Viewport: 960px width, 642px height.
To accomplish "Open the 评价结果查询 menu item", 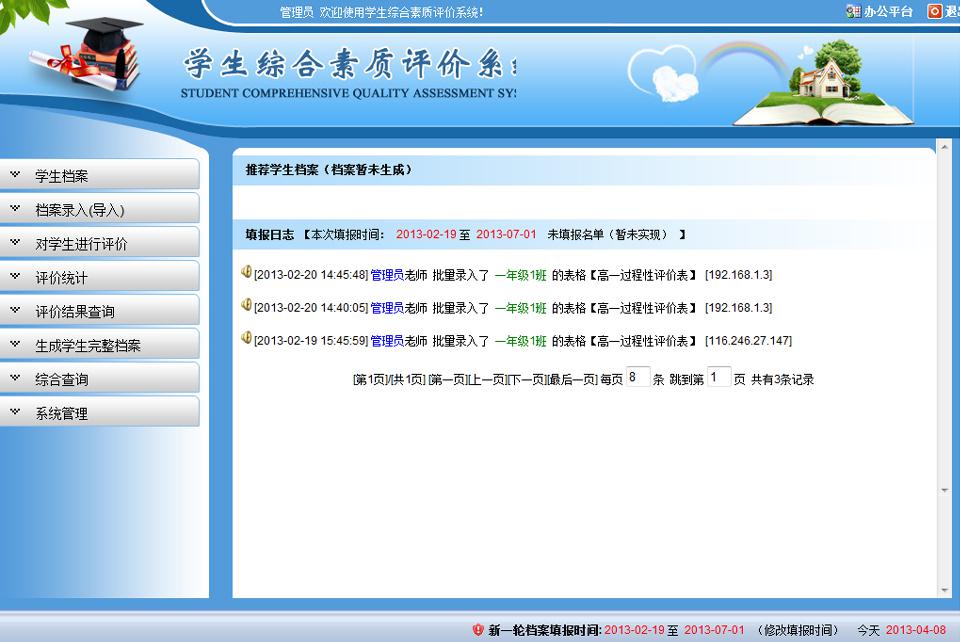I will pyautogui.click(x=75, y=312).
